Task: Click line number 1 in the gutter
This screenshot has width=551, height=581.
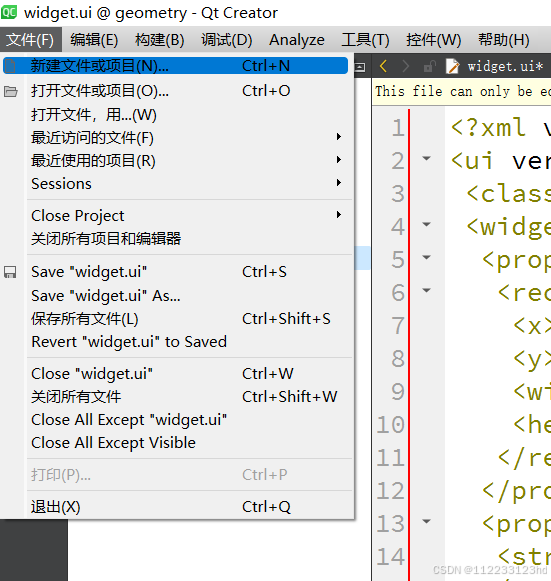Action: 398,128
